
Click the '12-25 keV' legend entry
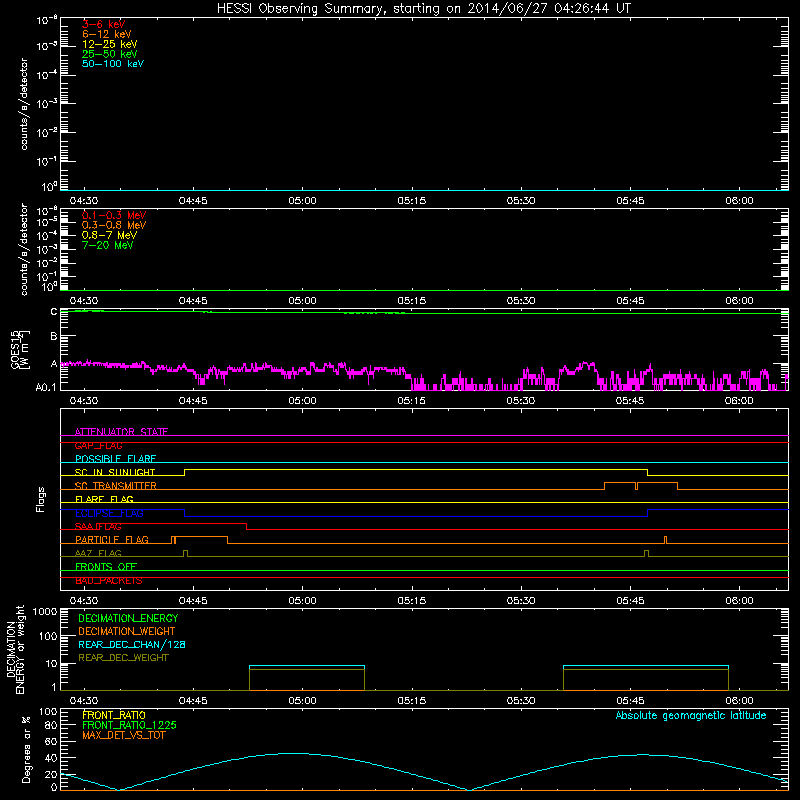point(109,44)
